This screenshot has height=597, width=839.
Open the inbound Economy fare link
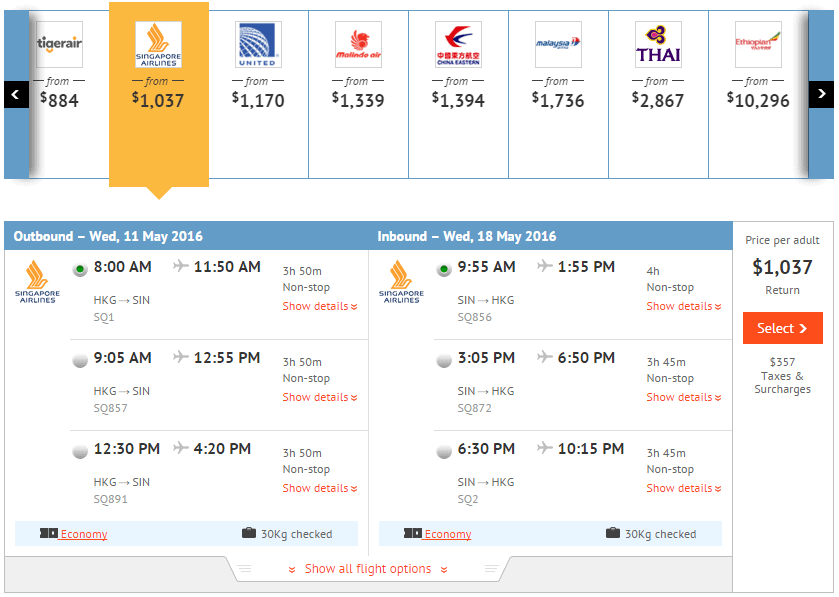point(448,534)
